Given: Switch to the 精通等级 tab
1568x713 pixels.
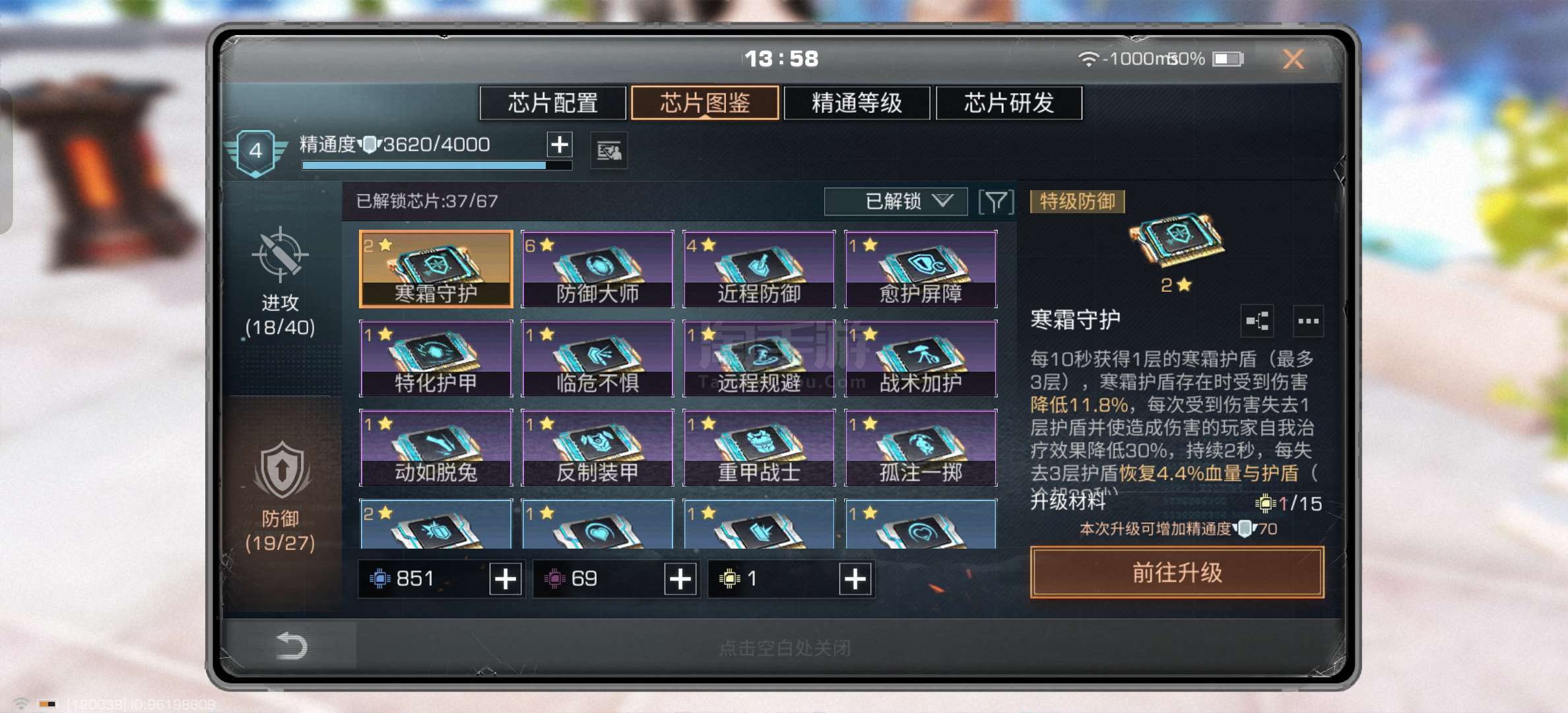Looking at the screenshot, I should click(857, 103).
